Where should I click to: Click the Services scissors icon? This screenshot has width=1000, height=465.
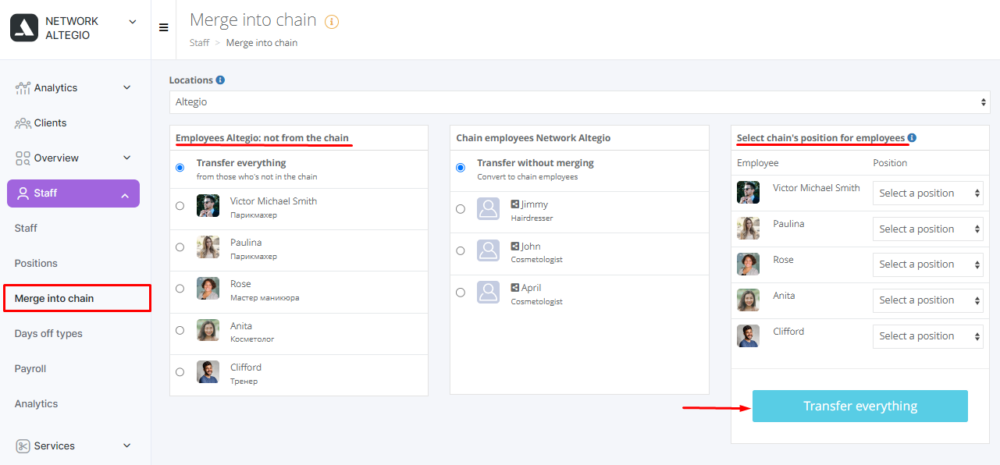23,446
